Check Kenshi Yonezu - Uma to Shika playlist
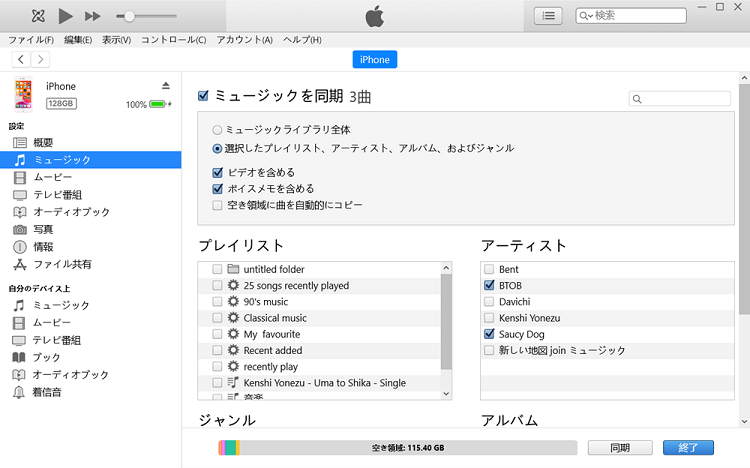750x468 pixels. [x=217, y=383]
